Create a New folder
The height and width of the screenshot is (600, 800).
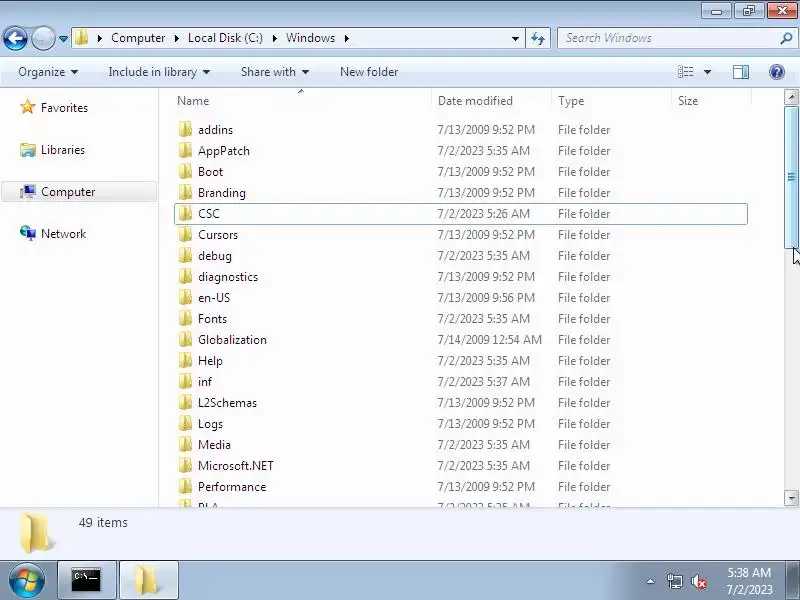[x=369, y=72]
